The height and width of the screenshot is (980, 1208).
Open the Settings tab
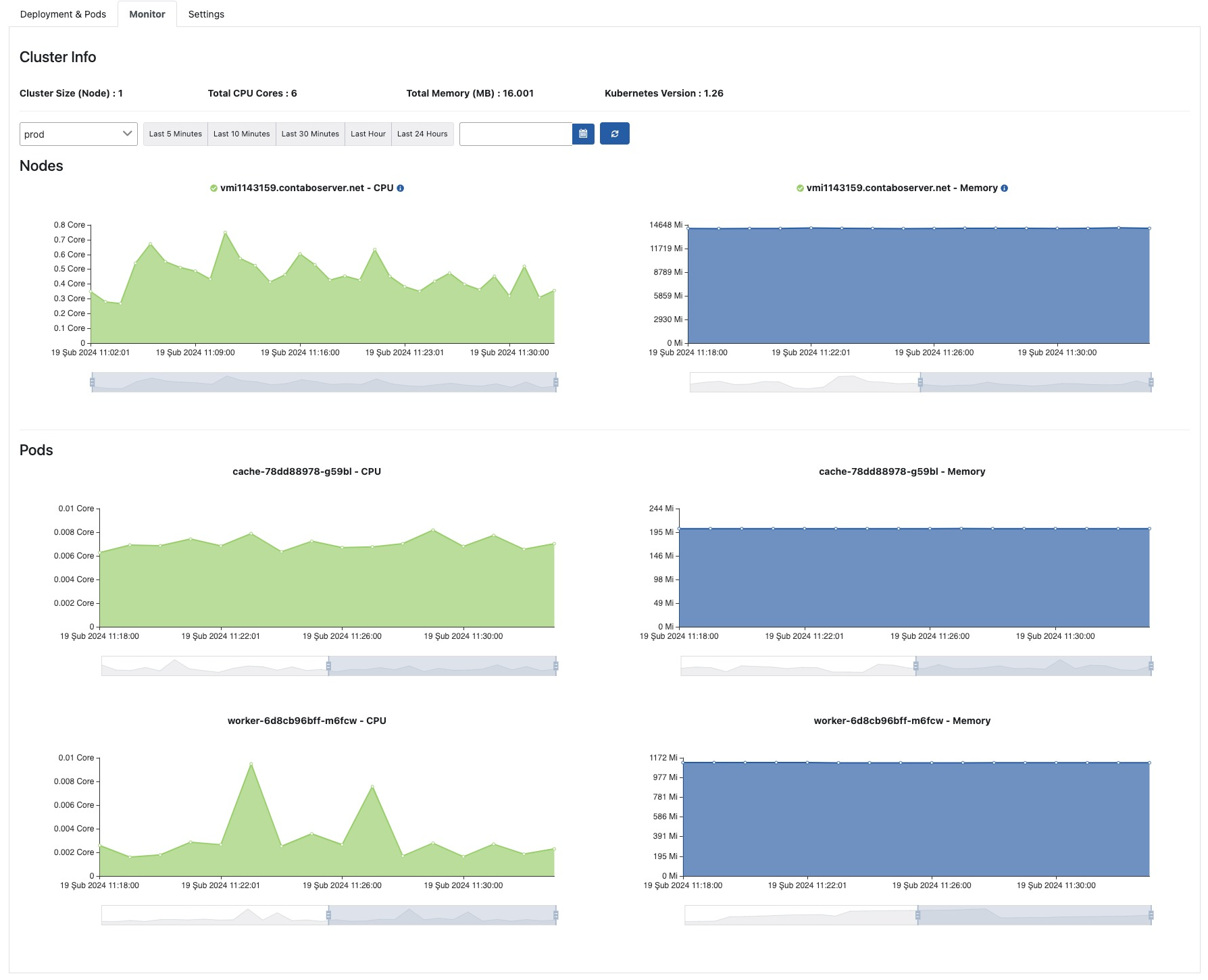[x=206, y=14]
